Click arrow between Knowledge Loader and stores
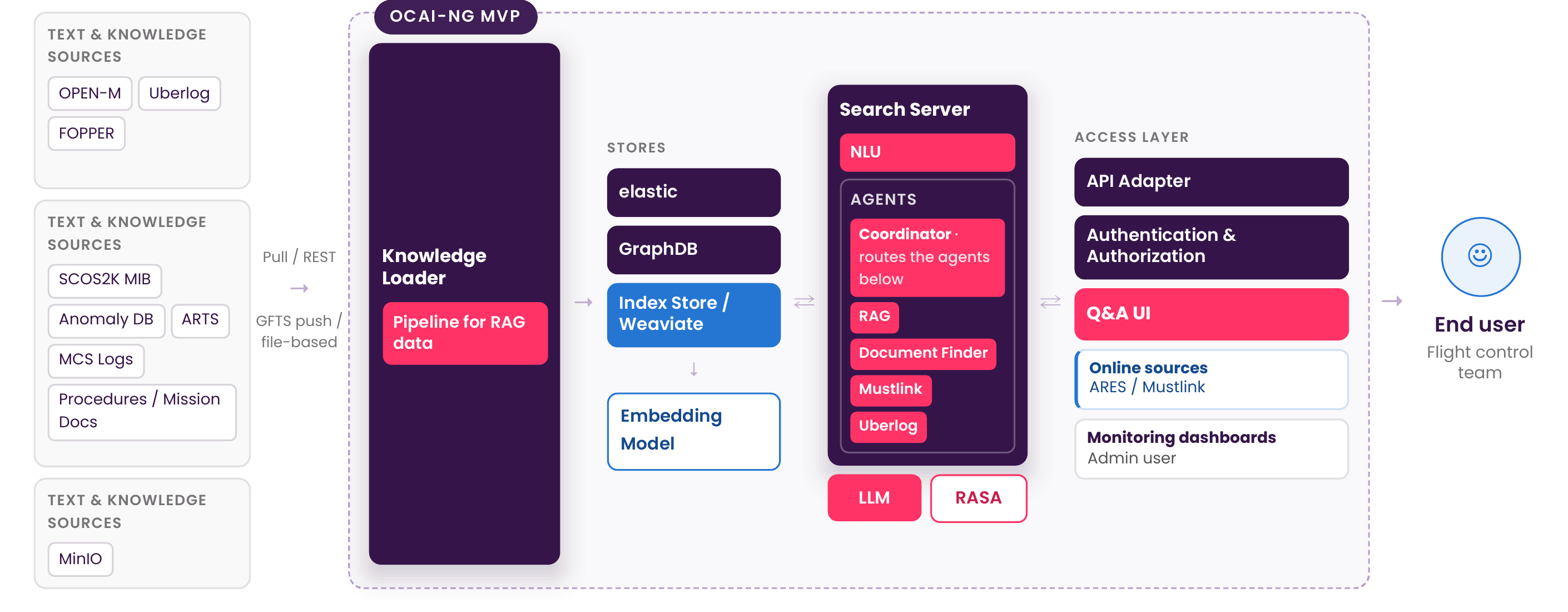Image resolution: width=1568 pixels, height=612 pixels. 583,302
